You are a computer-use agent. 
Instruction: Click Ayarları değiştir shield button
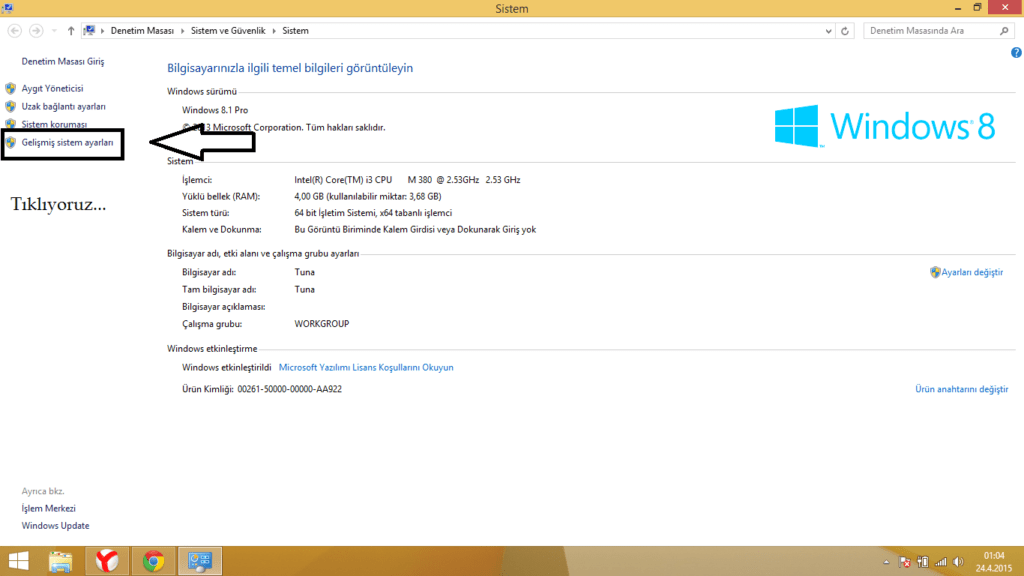(966, 272)
